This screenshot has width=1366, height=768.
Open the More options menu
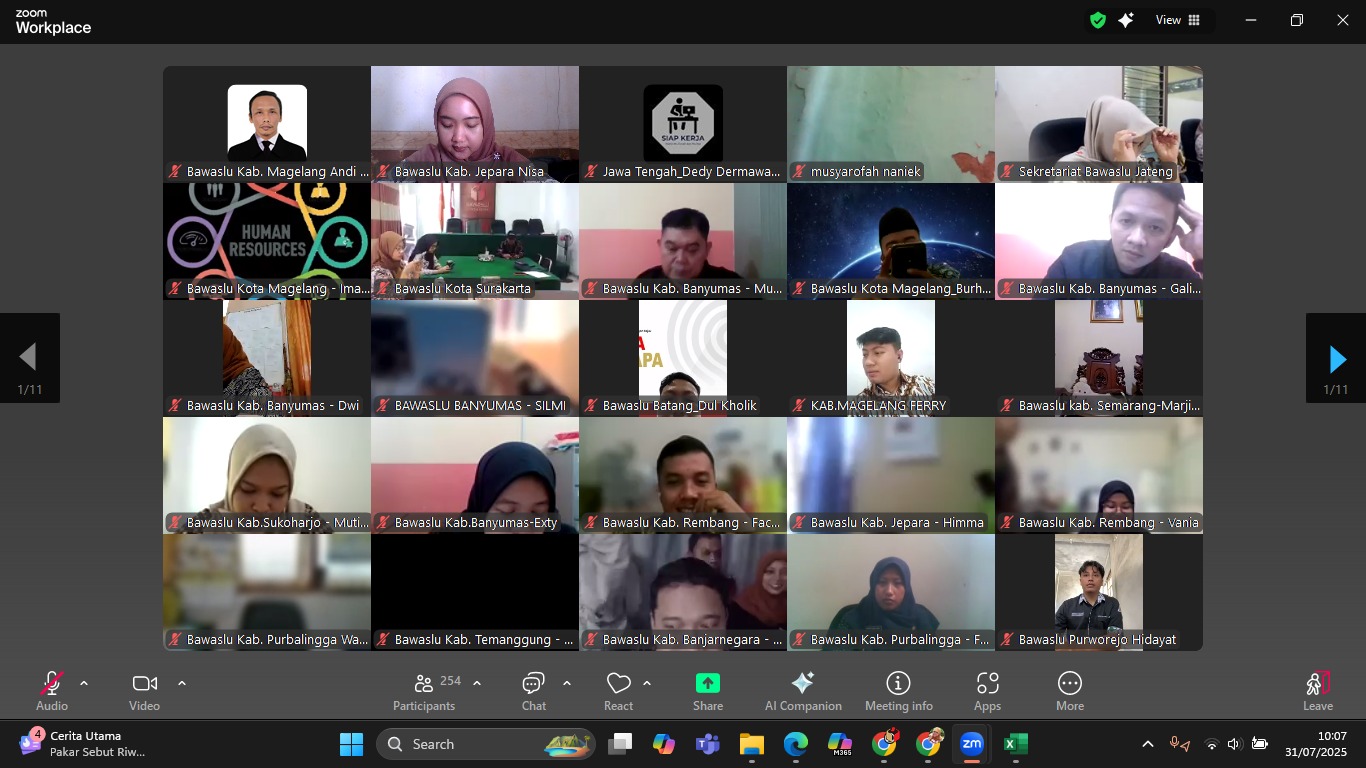(1069, 690)
